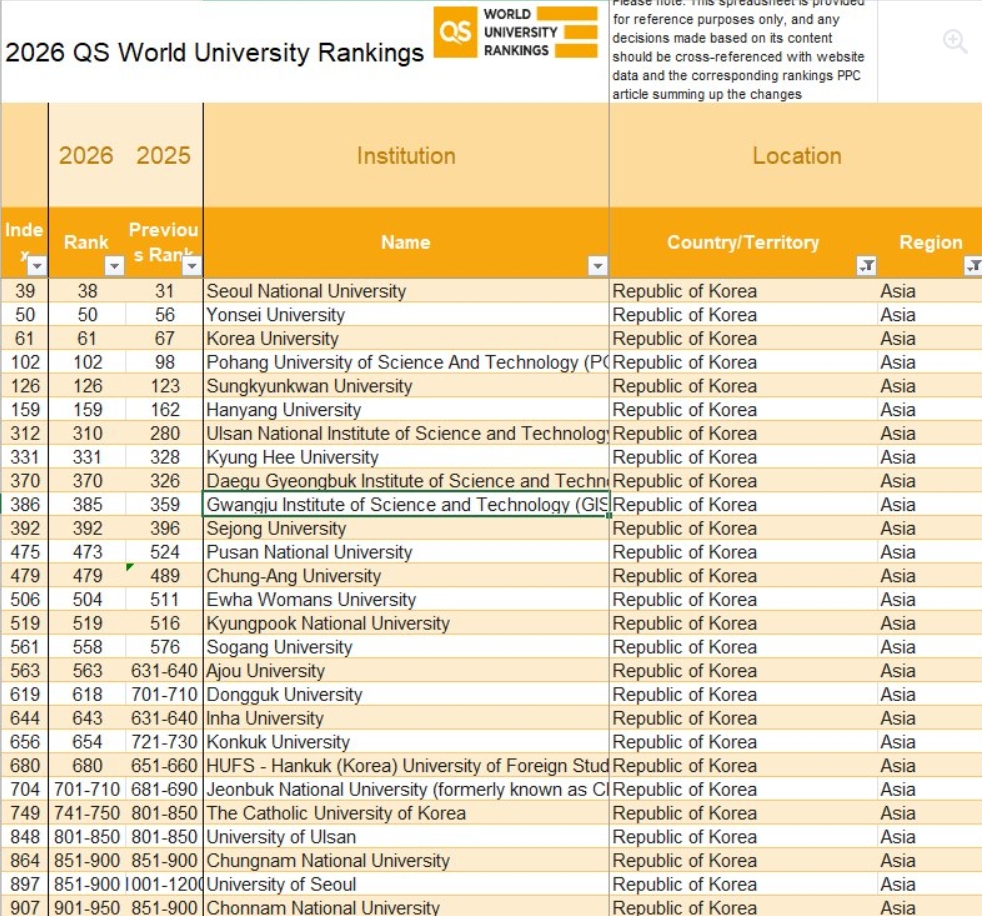Click the Yonsei University cell
982x916 pixels.
point(406,315)
